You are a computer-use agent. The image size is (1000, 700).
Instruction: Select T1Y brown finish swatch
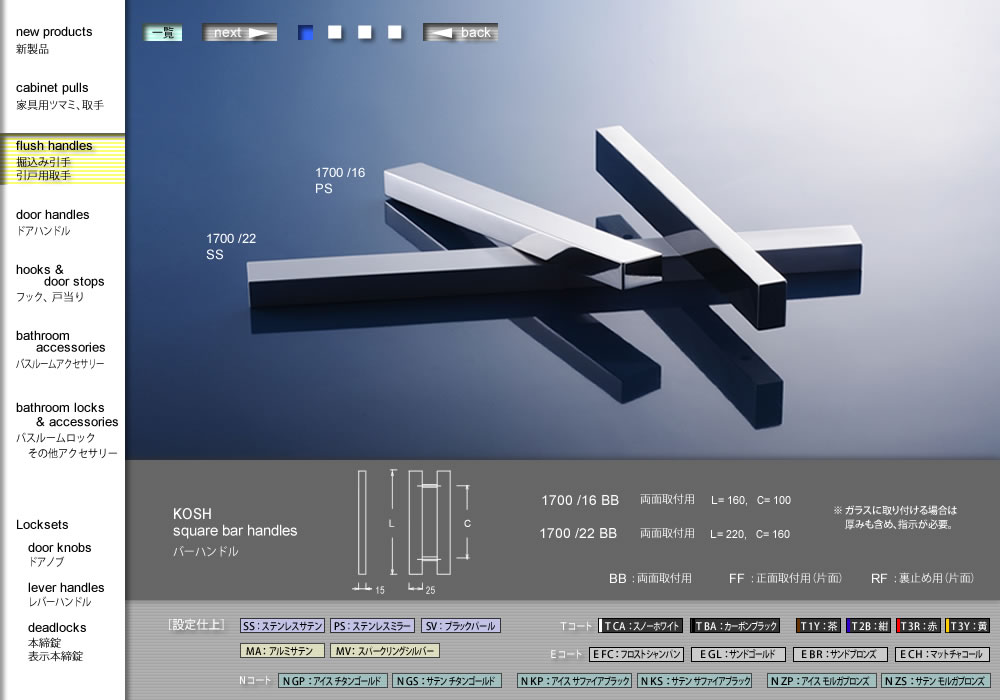(x=818, y=626)
